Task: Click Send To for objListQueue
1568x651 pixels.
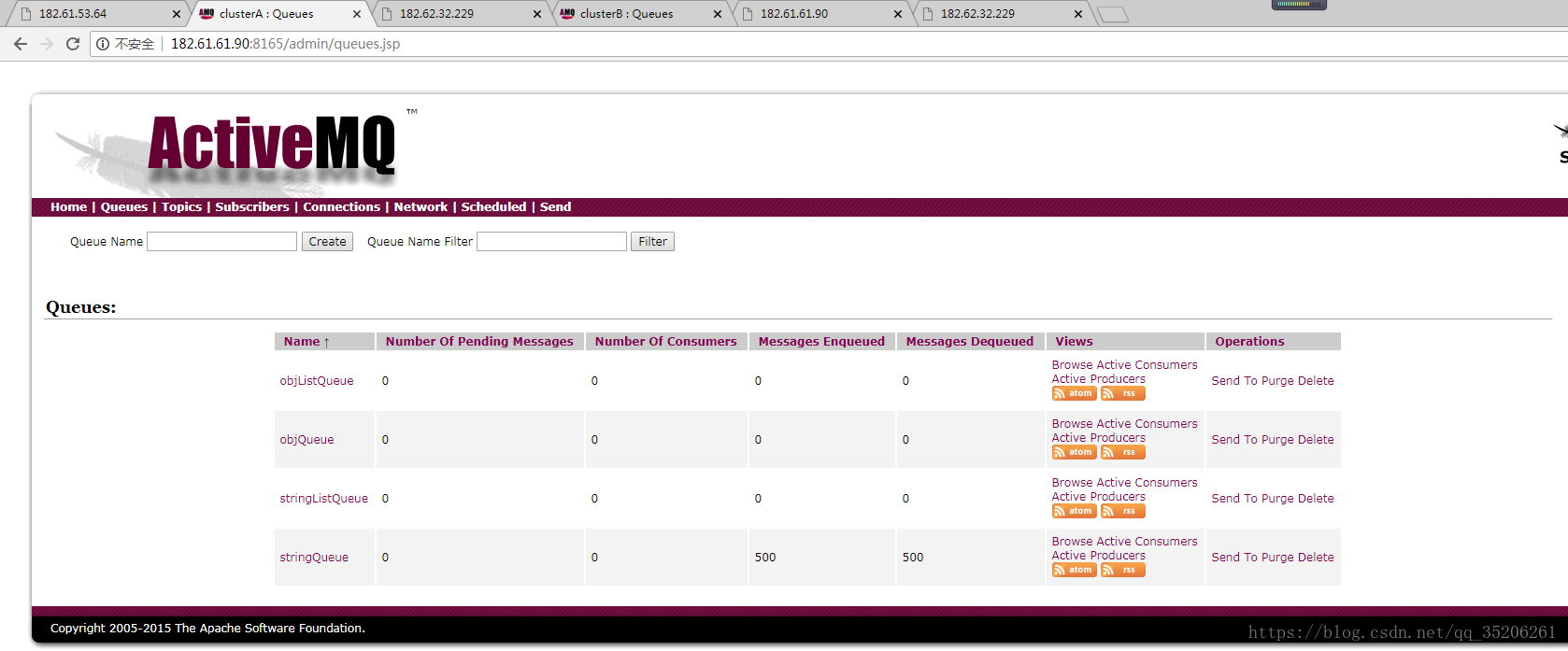Action: coord(1234,381)
